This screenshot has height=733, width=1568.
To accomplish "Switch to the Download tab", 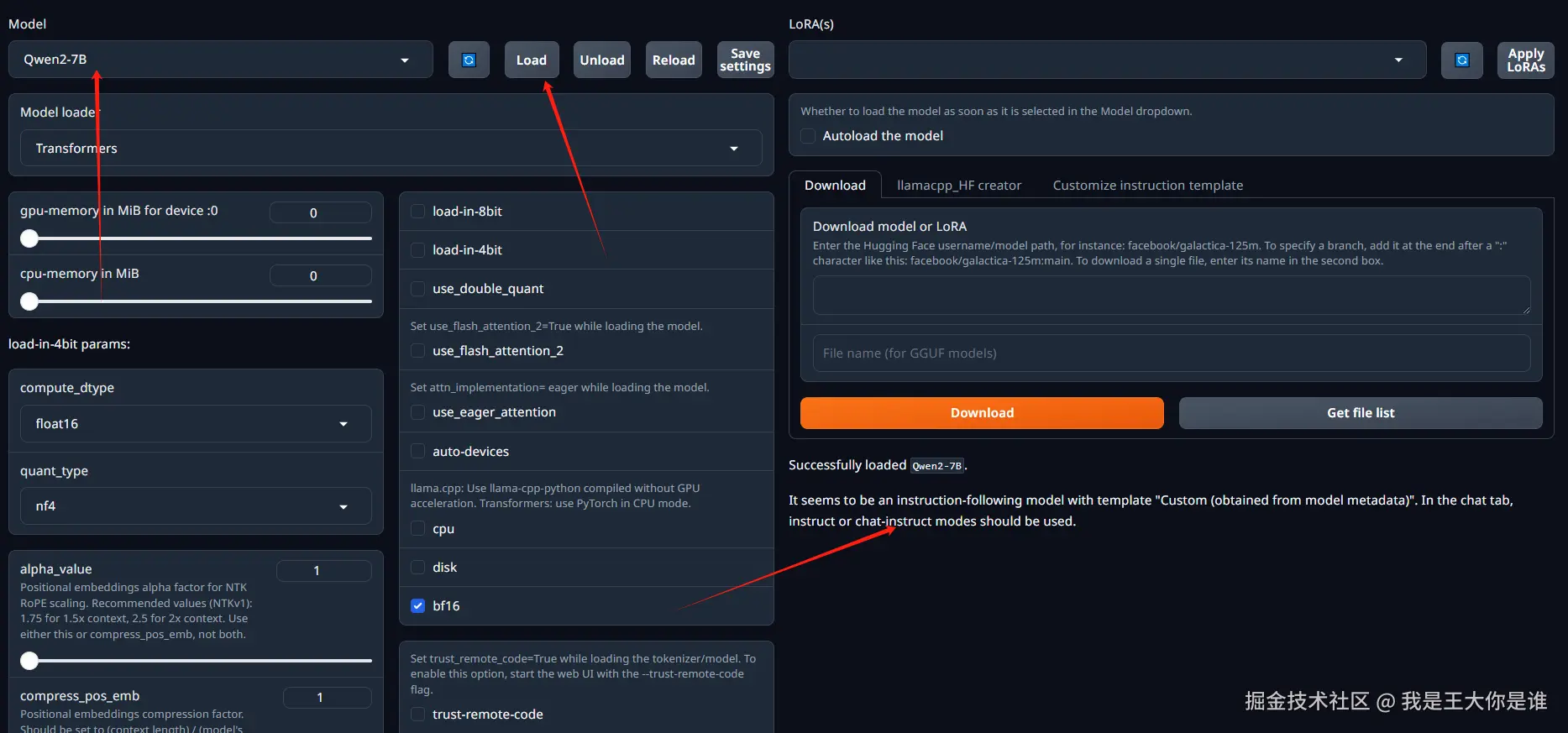I will pyautogui.click(x=835, y=186).
